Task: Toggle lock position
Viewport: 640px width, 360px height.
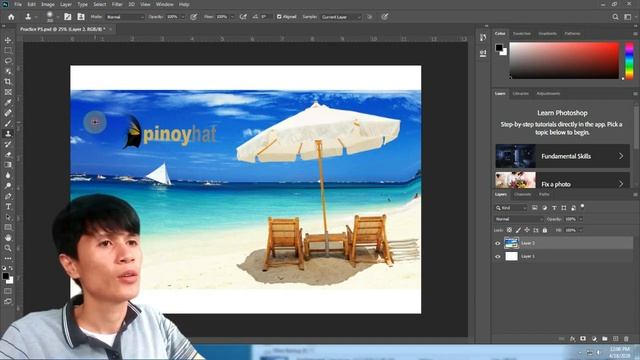Action: [x=527, y=230]
